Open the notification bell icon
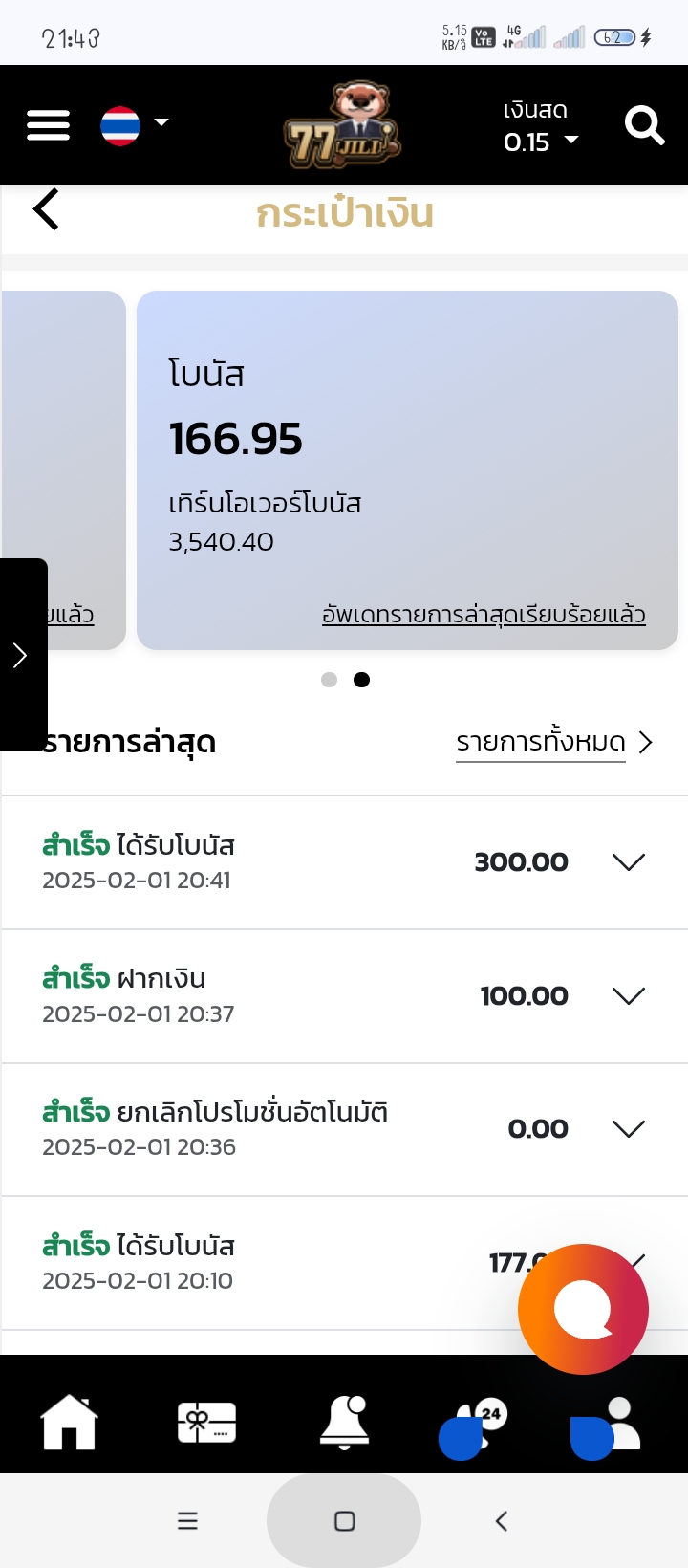The image size is (688, 1568). click(x=344, y=1423)
